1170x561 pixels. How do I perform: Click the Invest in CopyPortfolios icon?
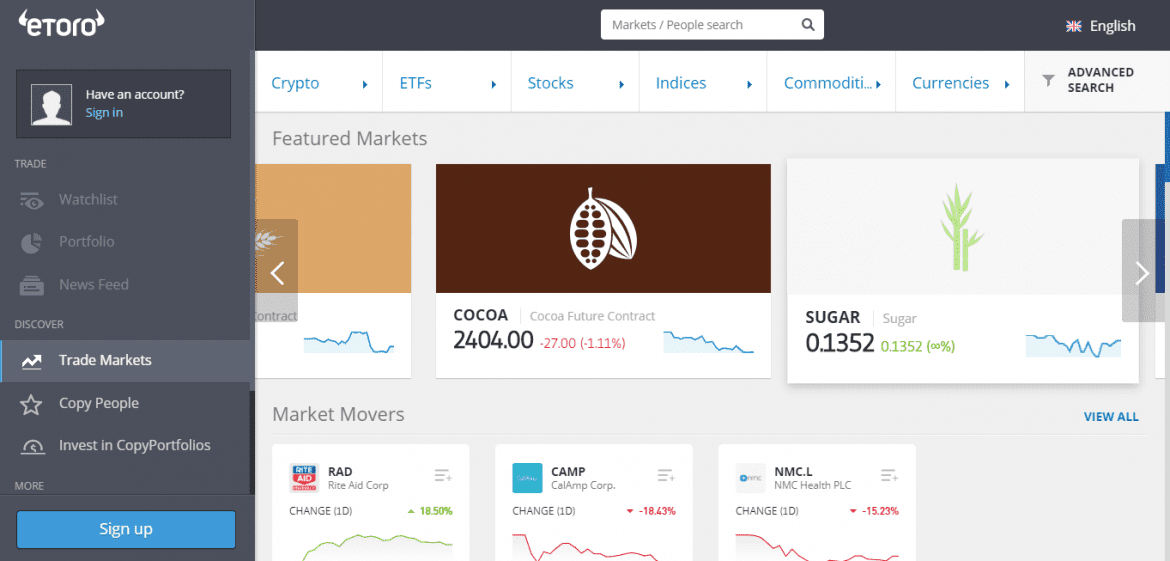[32, 446]
